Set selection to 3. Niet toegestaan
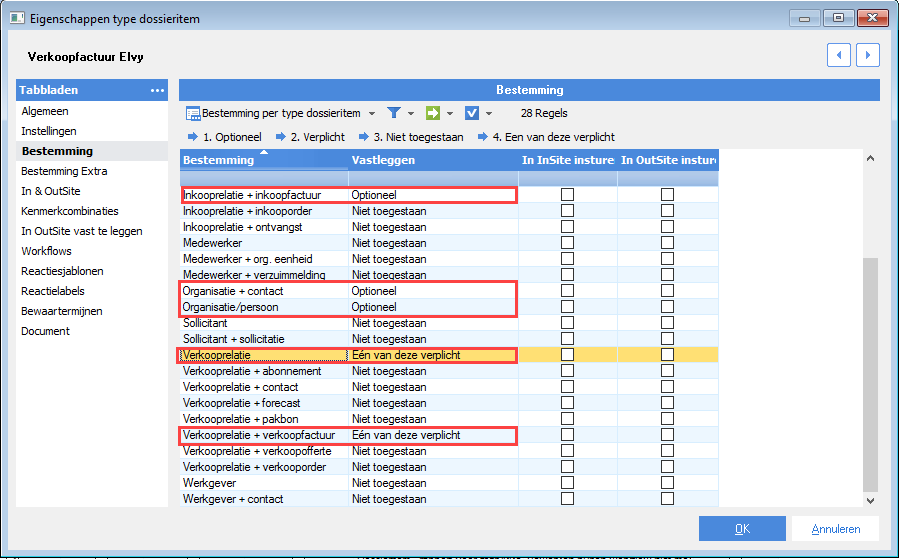Viewport: 901px width, 559px height. click(x=418, y=137)
